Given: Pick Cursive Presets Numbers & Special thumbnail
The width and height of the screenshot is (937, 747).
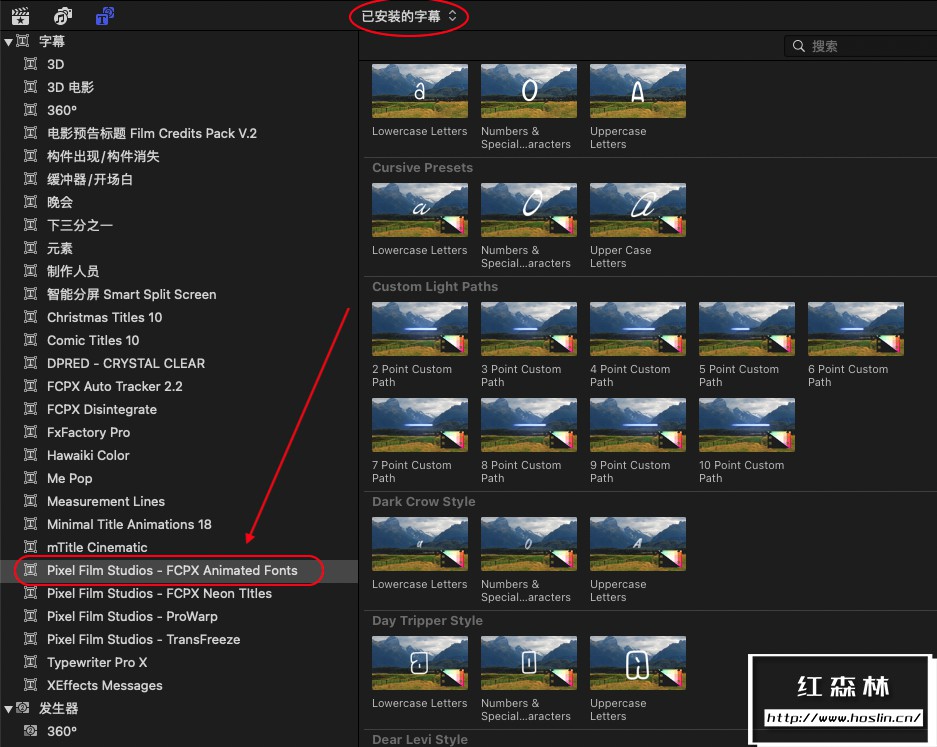Looking at the screenshot, I should tap(529, 210).
